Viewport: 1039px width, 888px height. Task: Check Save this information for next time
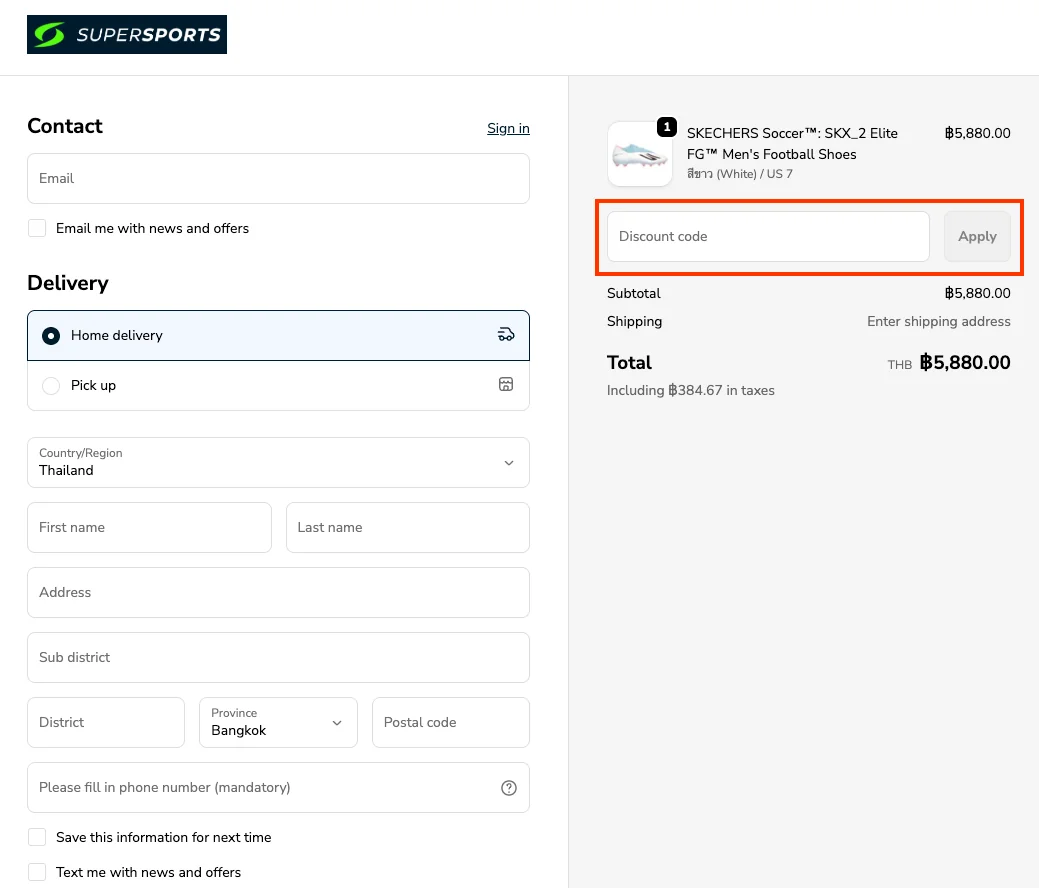click(x=37, y=837)
